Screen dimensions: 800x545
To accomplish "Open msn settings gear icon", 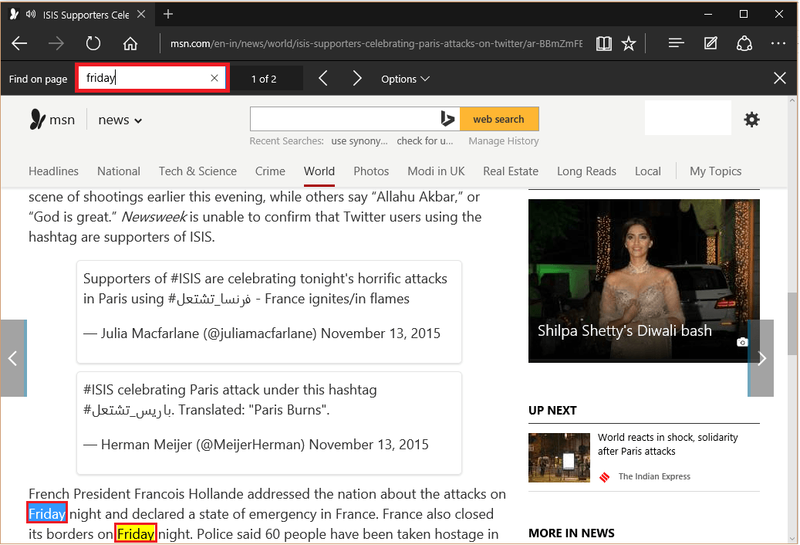I will (x=752, y=119).
